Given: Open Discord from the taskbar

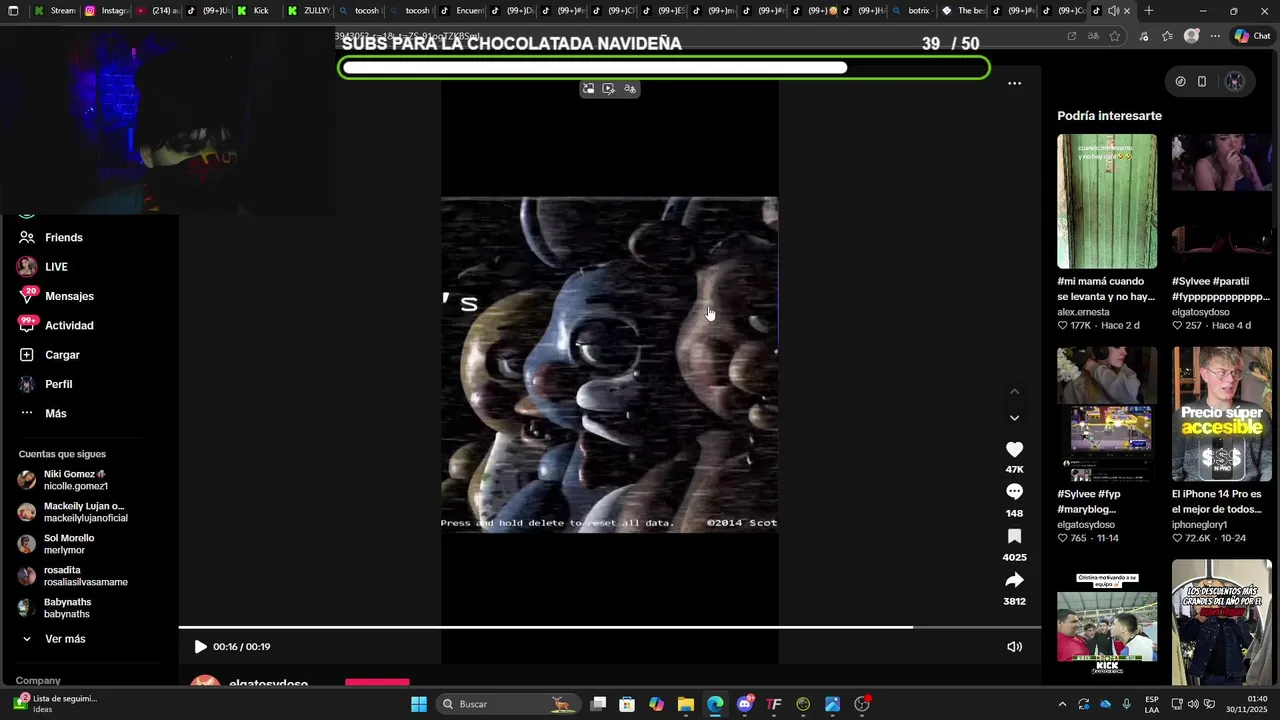Looking at the screenshot, I should (745, 704).
